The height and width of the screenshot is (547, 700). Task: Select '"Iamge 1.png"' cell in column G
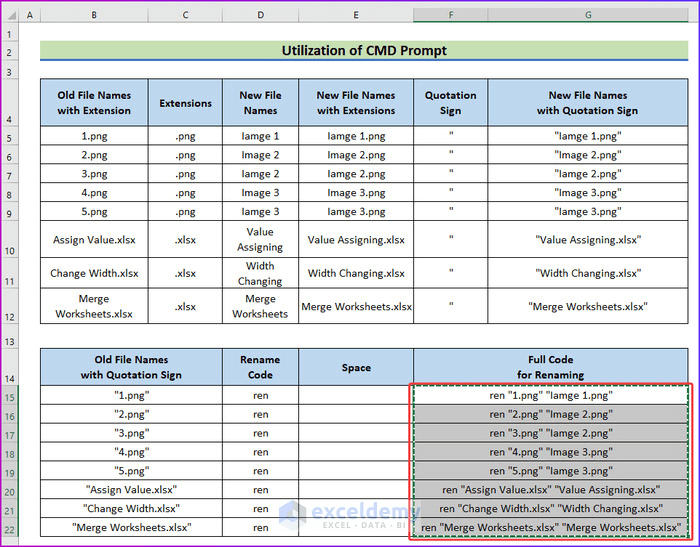588,136
